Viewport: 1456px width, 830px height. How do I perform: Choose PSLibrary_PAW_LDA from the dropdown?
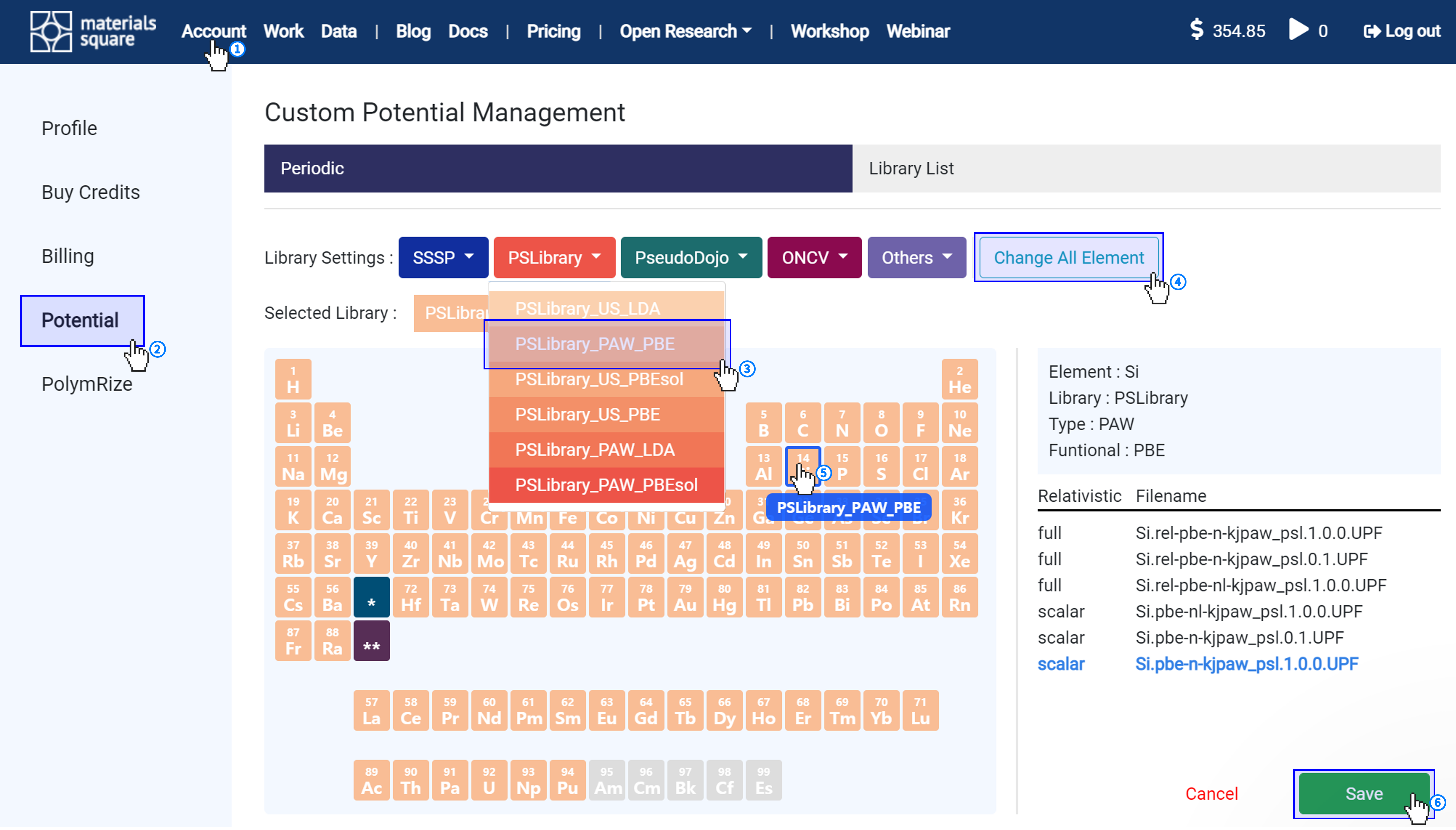click(x=606, y=450)
